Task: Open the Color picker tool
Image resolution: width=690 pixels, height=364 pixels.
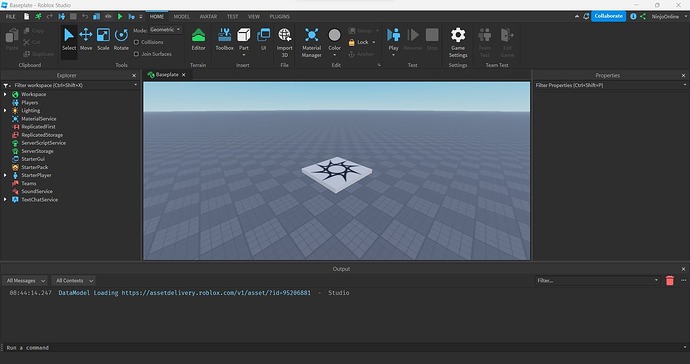Action: coord(334,42)
